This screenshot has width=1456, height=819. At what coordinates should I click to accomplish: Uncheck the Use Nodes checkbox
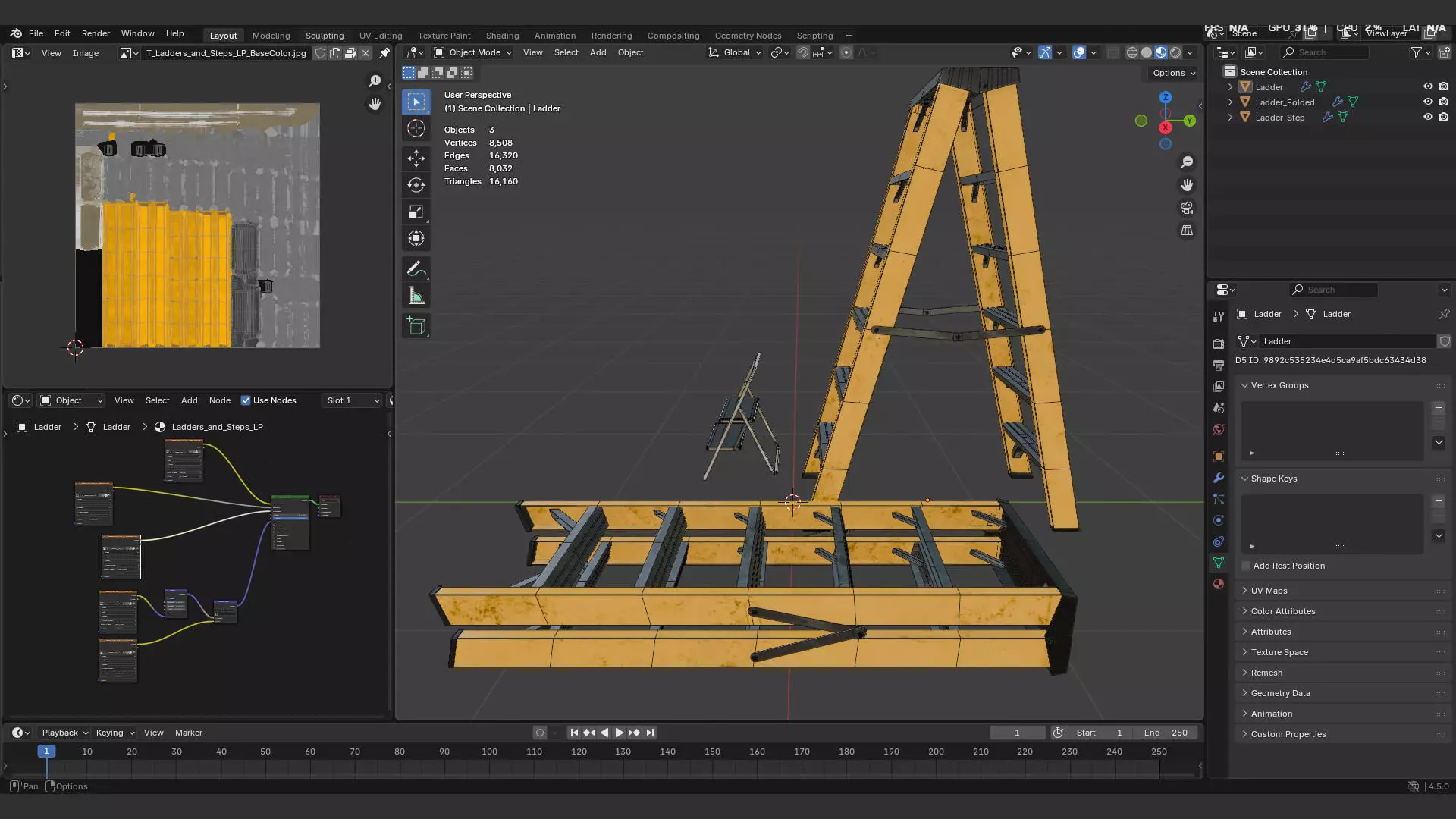[x=246, y=400]
